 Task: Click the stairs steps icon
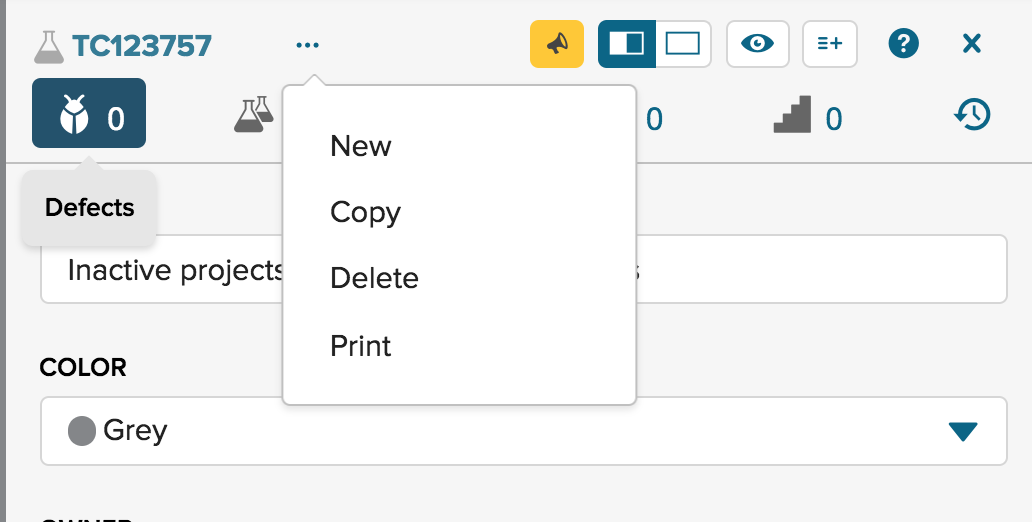[x=792, y=117]
